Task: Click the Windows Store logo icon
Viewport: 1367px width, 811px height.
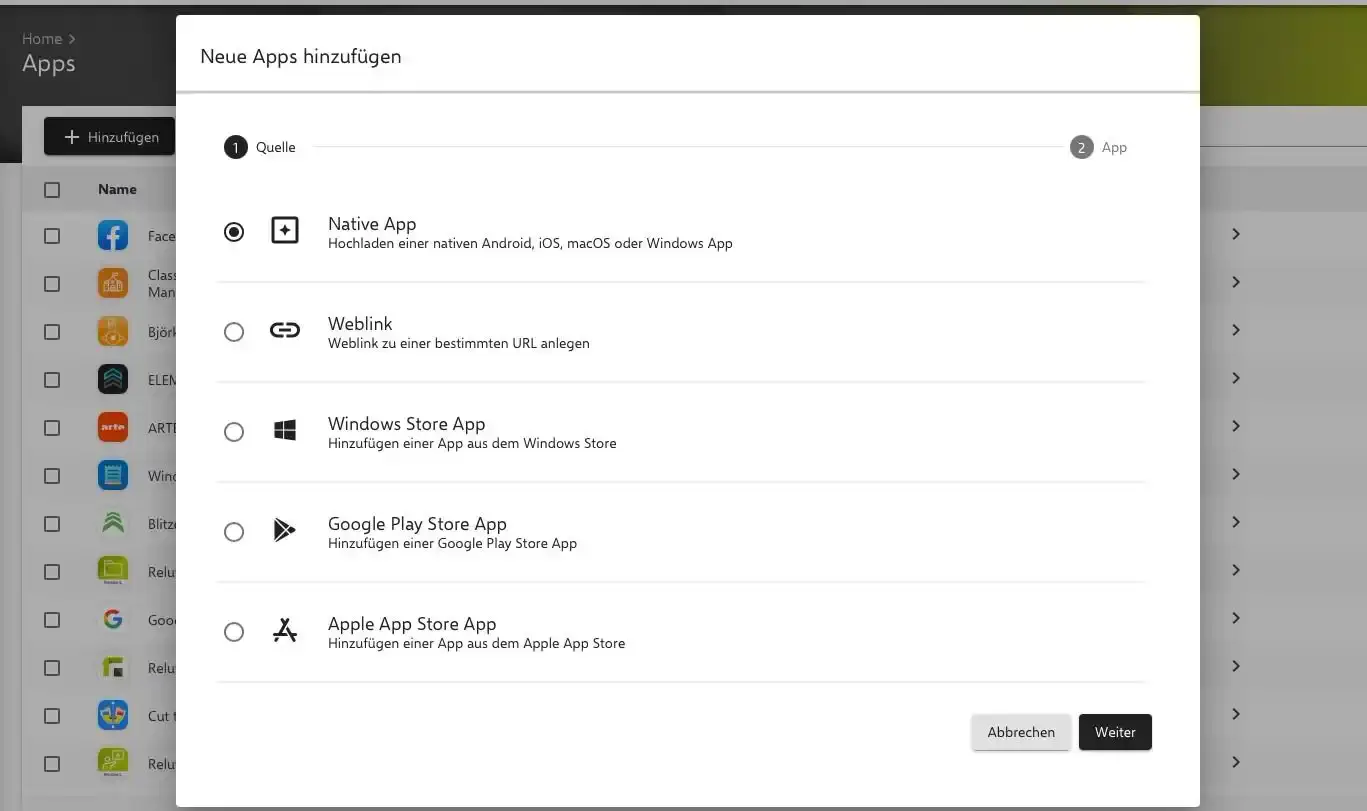Action: point(285,431)
